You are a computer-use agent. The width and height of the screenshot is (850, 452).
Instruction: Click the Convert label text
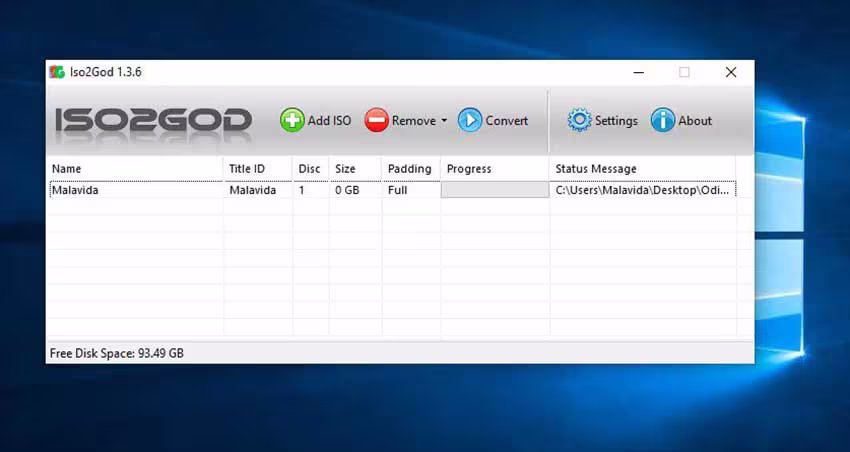click(x=506, y=120)
